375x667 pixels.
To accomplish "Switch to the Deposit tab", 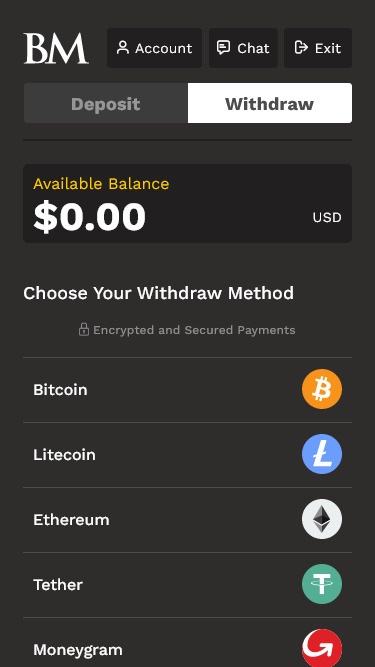I will (x=105, y=103).
